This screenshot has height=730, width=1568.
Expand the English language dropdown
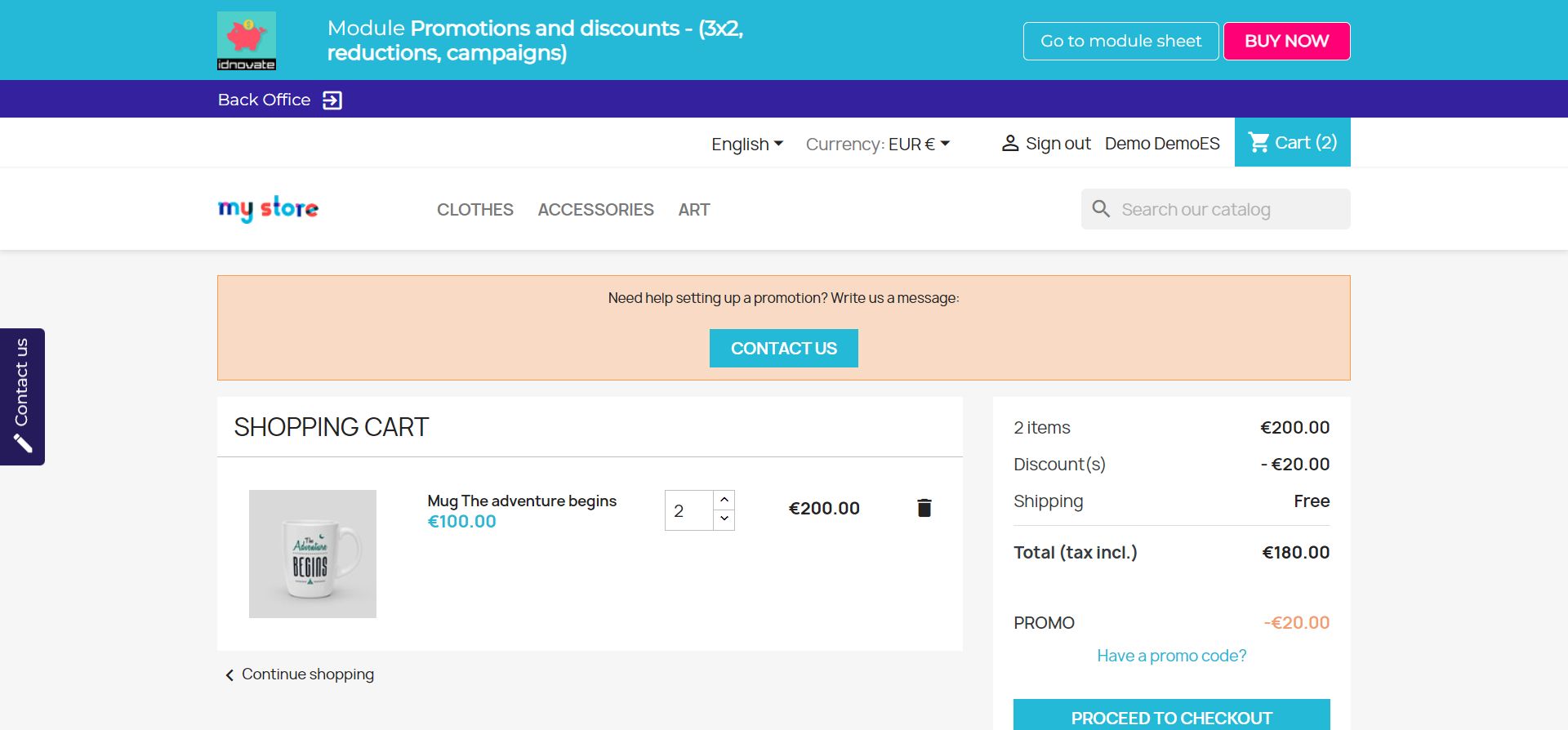(x=747, y=145)
